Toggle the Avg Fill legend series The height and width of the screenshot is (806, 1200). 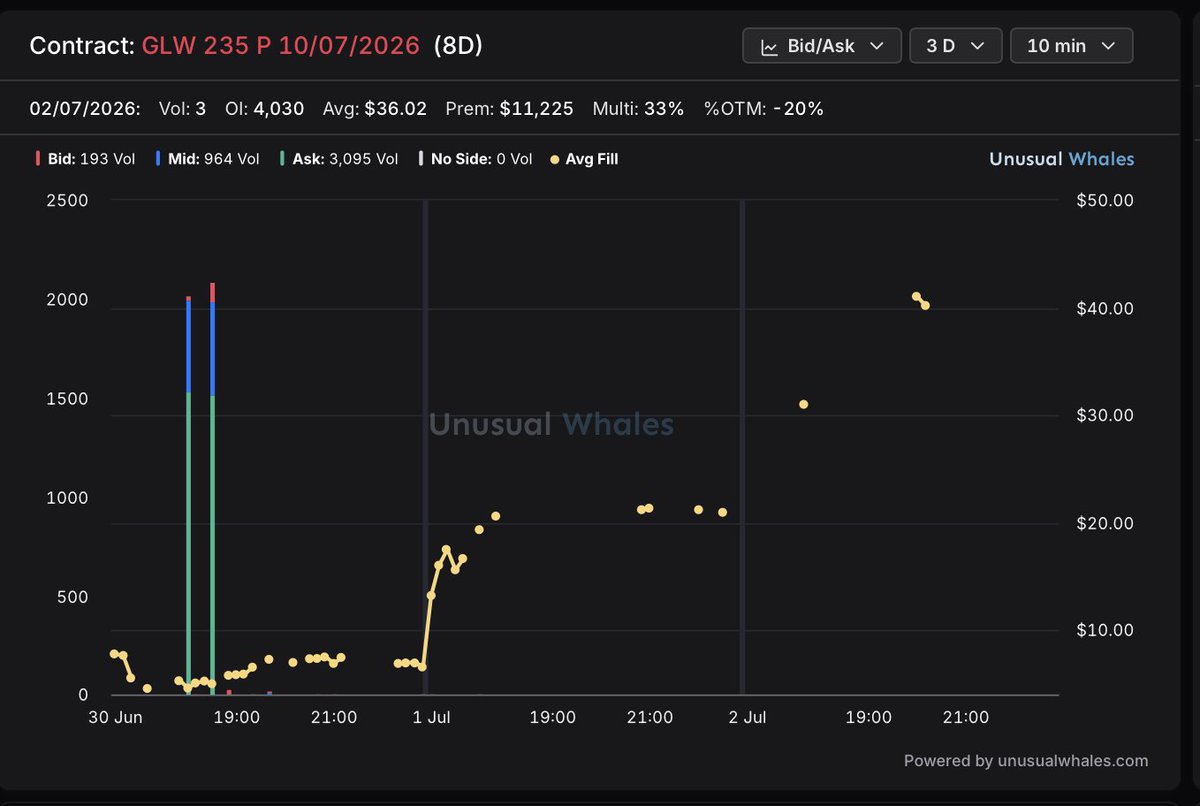584,158
